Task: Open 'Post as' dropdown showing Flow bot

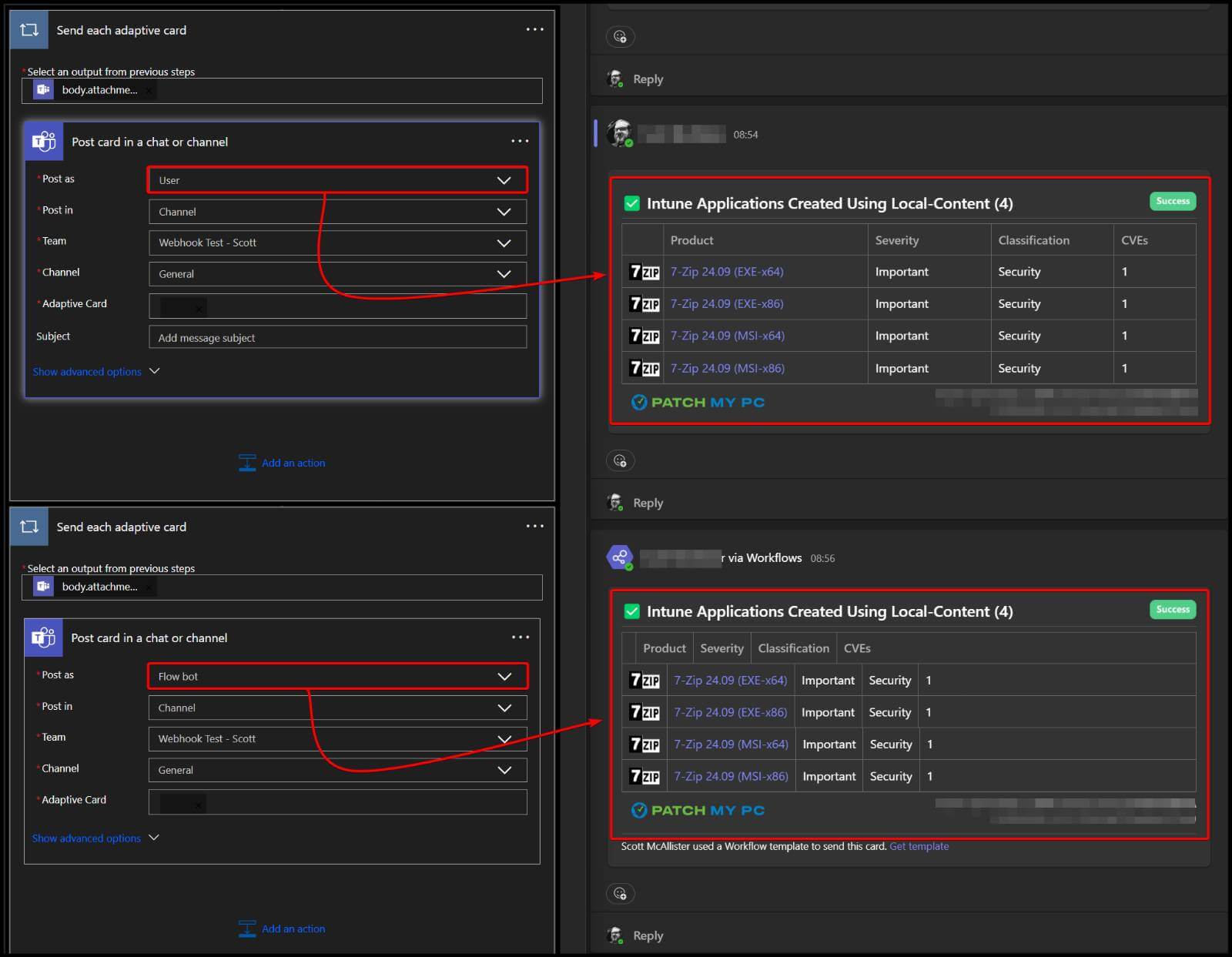Action: 337,676
